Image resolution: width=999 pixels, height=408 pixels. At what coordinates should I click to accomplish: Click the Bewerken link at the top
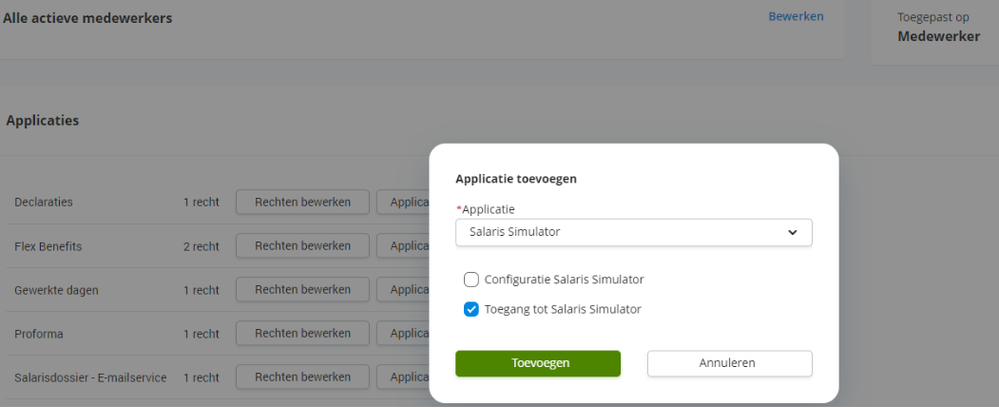pos(796,16)
